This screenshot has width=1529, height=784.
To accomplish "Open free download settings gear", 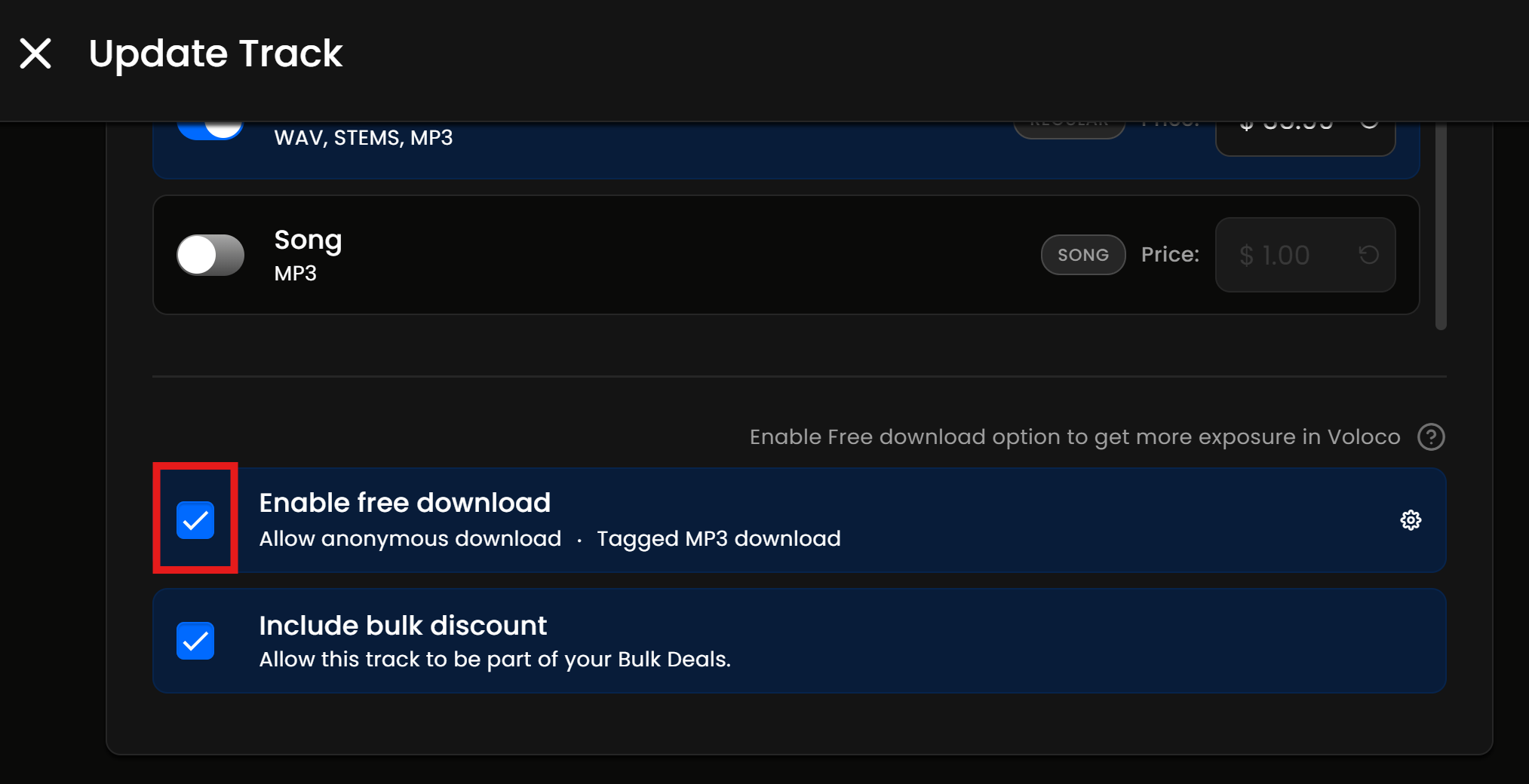I will point(1411,520).
